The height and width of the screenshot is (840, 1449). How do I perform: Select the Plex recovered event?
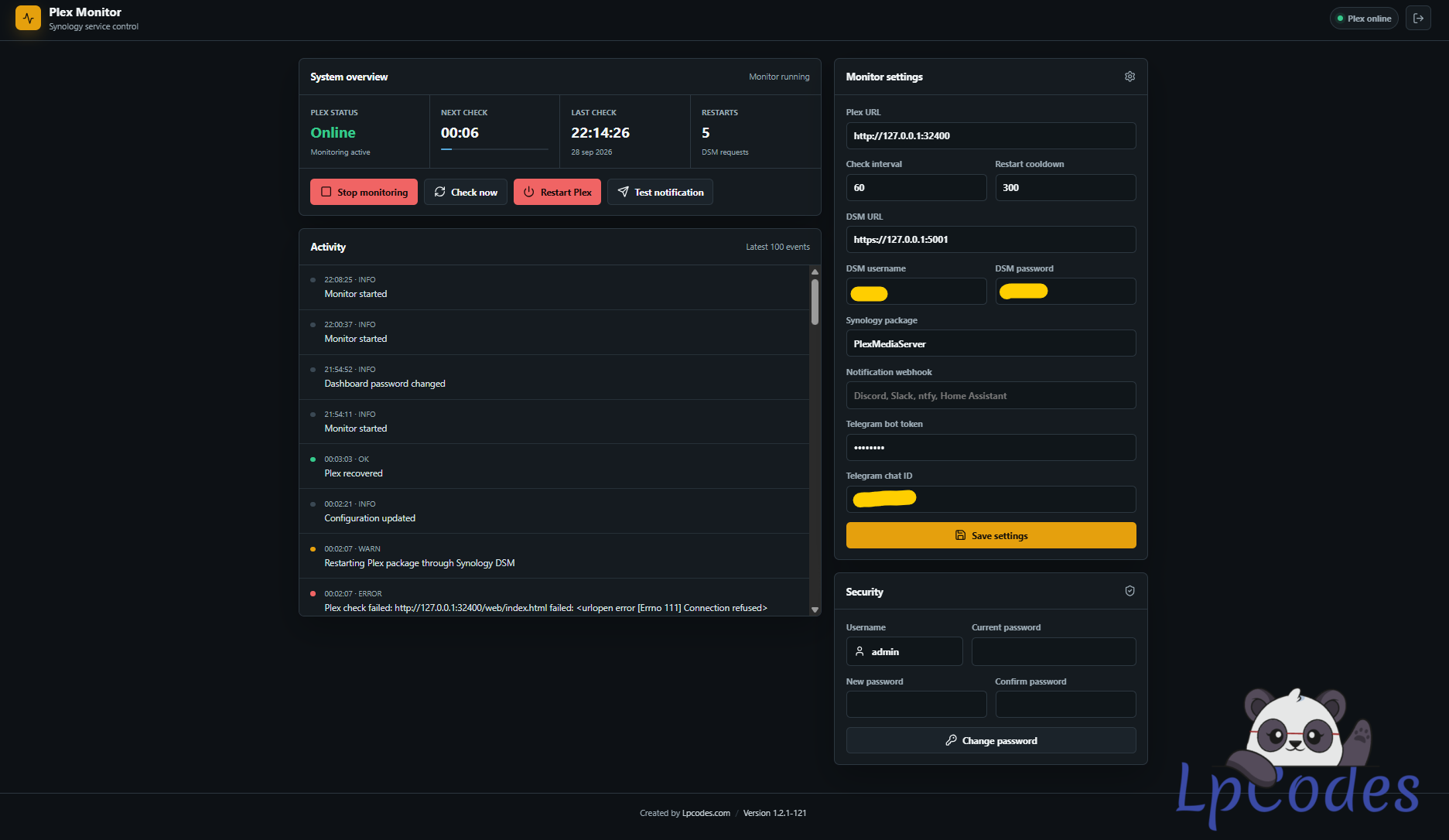pos(554,466)
